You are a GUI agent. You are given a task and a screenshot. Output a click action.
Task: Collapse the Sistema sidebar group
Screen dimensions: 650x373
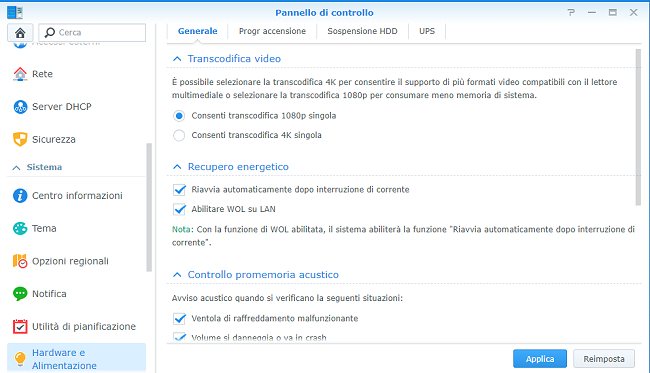click(17, 168)
